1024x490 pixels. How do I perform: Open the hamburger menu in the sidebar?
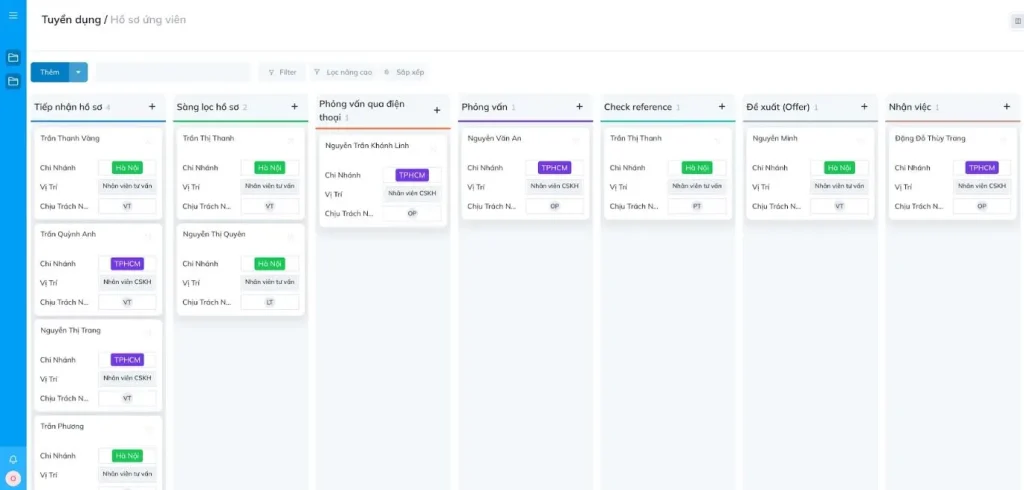pos(13,15)
